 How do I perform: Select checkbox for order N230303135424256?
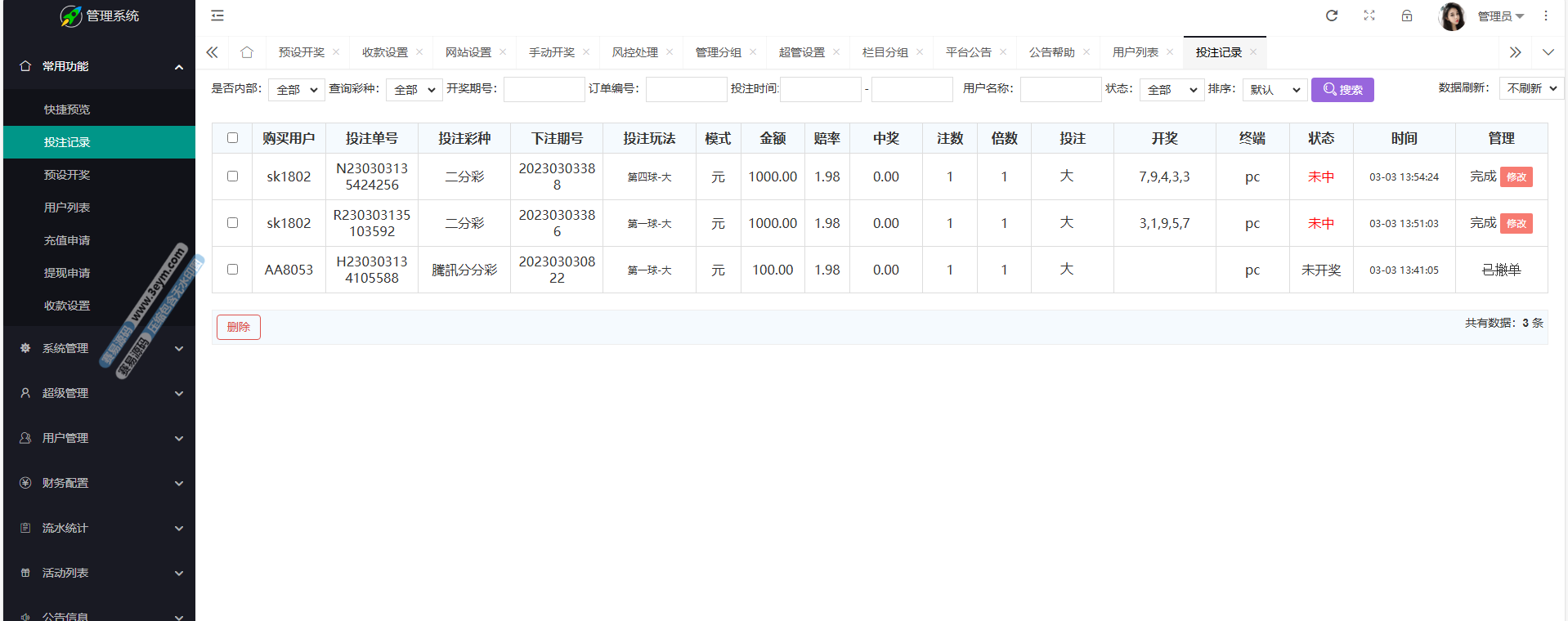pyautogui.click(x=232, y=176)
